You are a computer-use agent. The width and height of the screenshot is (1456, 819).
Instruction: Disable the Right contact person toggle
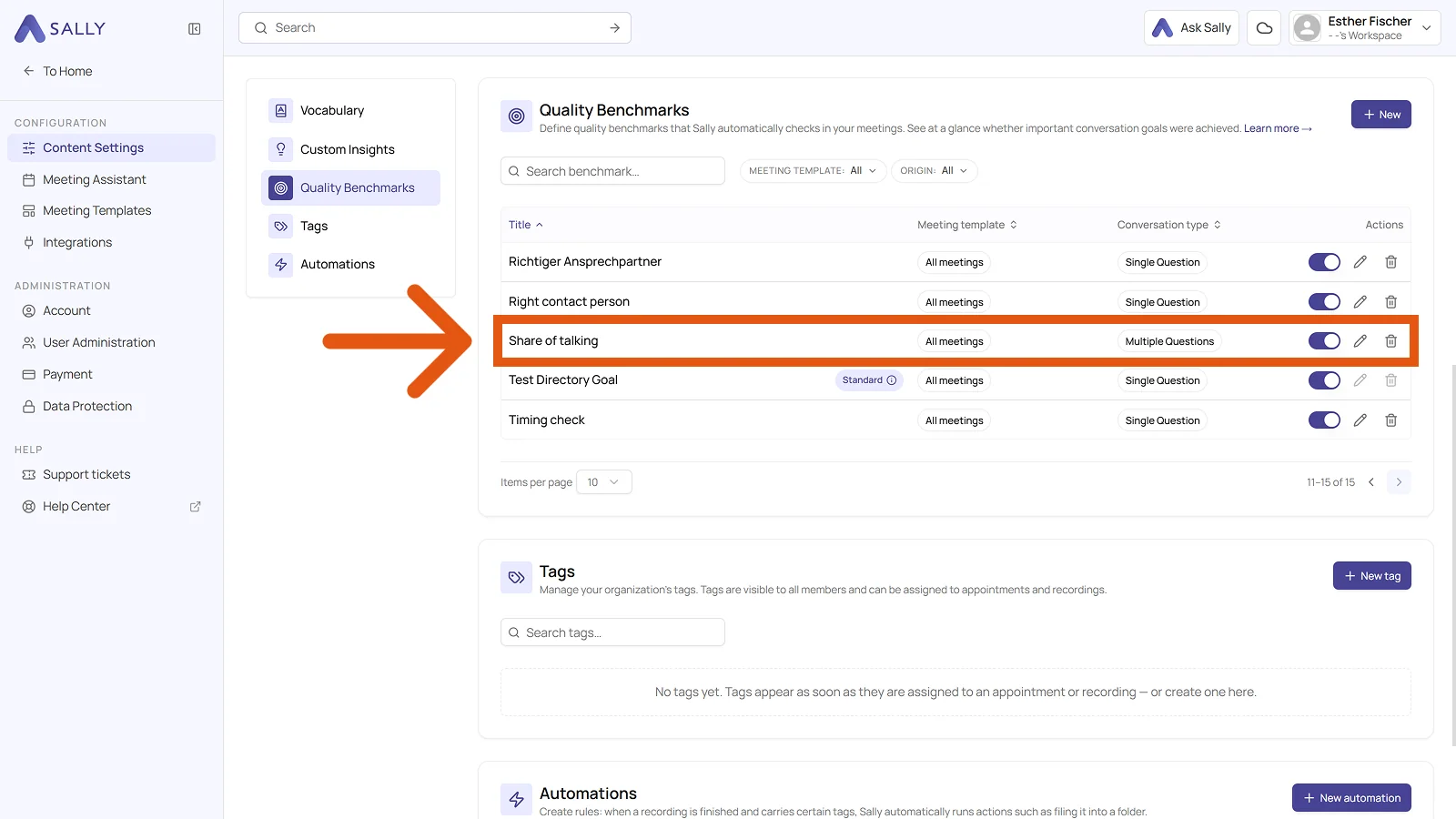(1324, 302)
